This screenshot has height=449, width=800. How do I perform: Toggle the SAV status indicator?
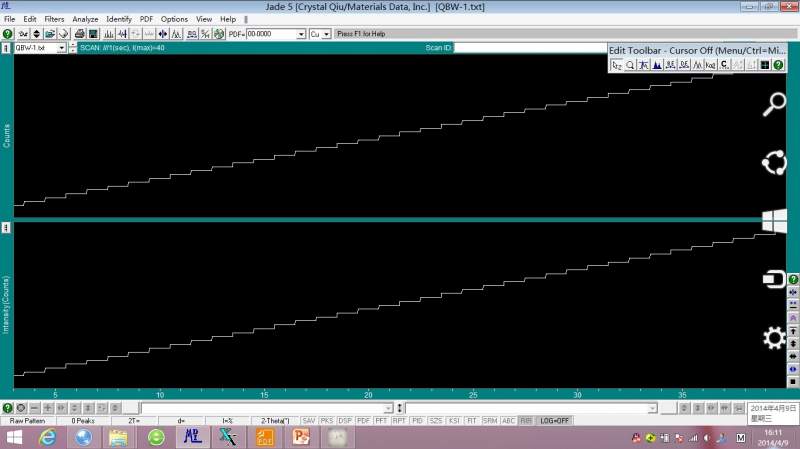(x=309, y=421)
